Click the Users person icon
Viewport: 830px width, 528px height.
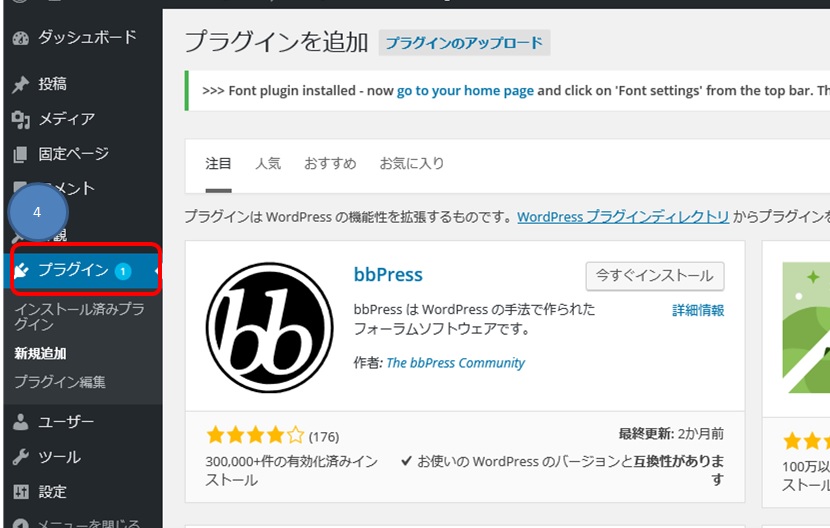pos(21,422)
